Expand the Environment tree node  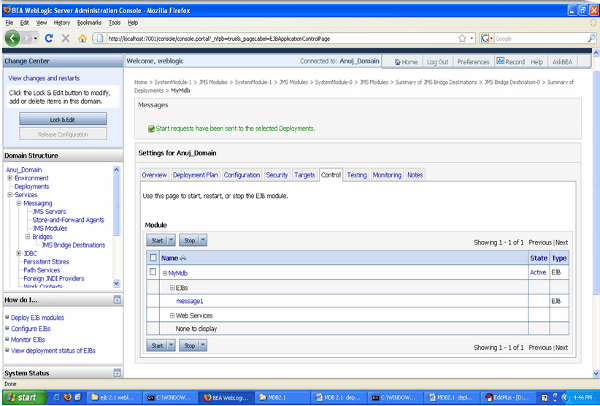[x=10, y=178]
